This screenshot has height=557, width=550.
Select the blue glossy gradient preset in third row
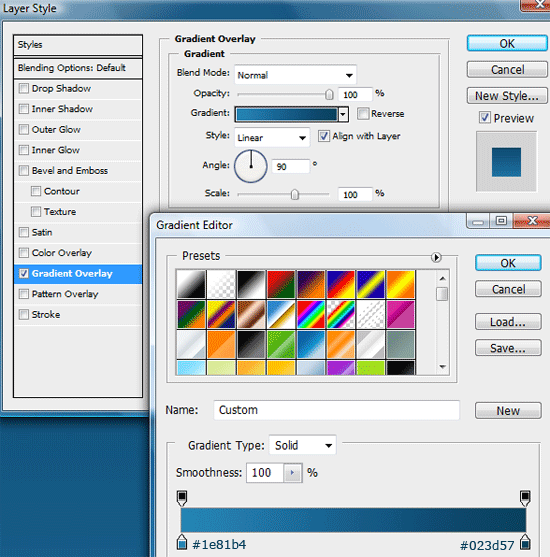[x=311, y=344]
